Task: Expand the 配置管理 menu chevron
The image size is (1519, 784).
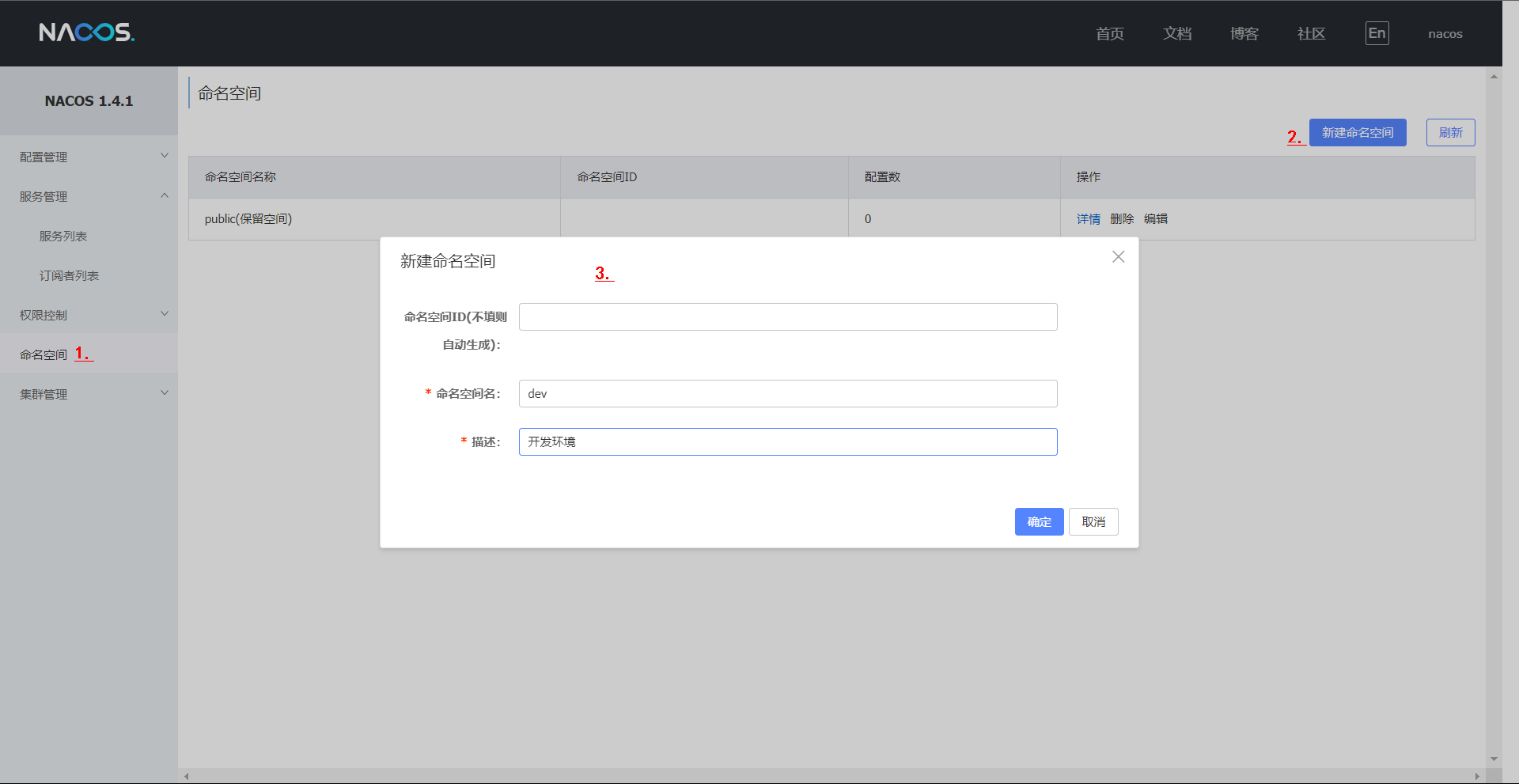Action: [x=165, y=156]
